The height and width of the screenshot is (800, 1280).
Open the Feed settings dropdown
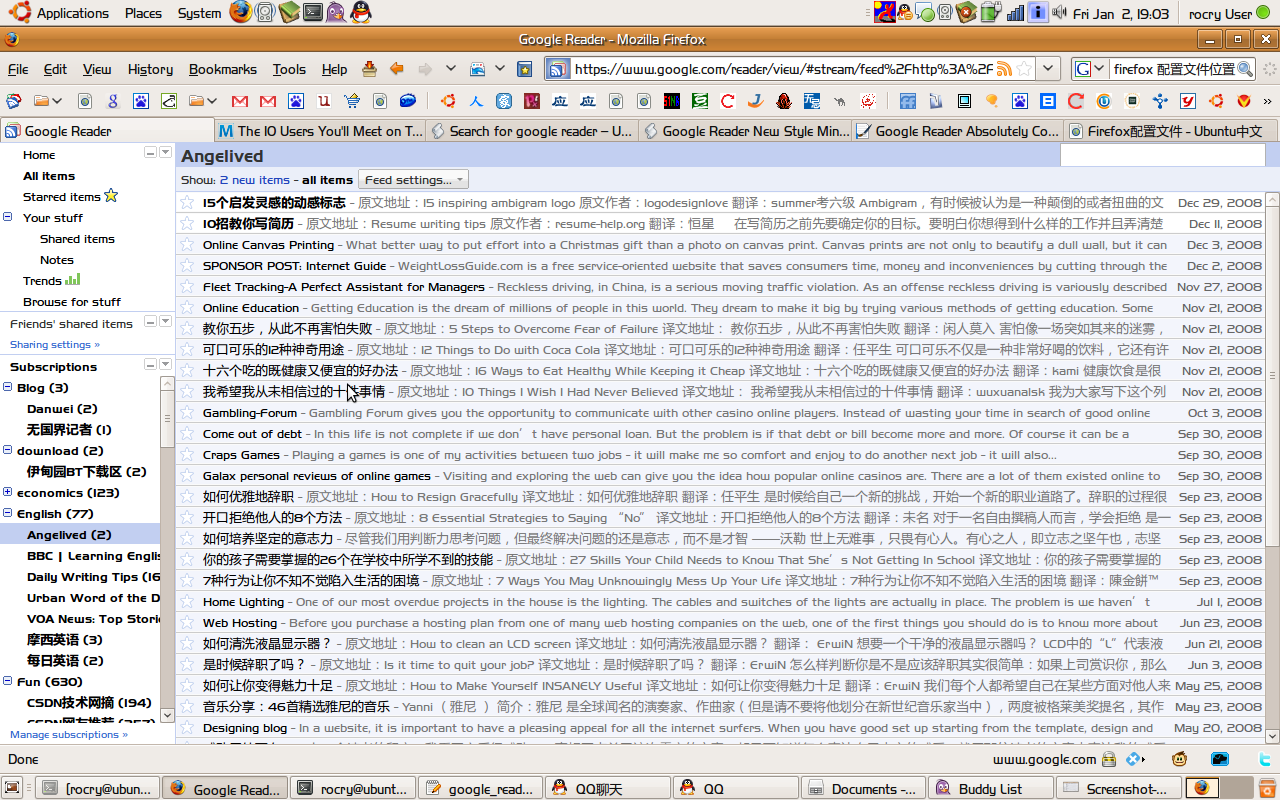coord(413,180)
